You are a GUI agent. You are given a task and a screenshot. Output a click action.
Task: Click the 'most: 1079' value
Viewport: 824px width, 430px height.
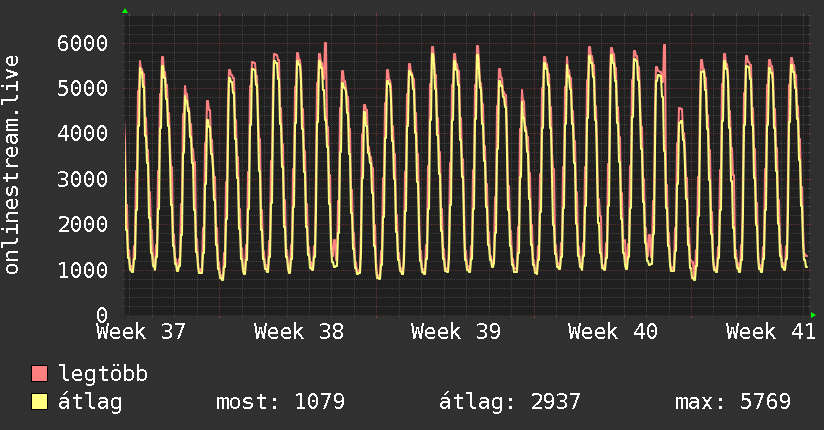(x=281, y=402)
